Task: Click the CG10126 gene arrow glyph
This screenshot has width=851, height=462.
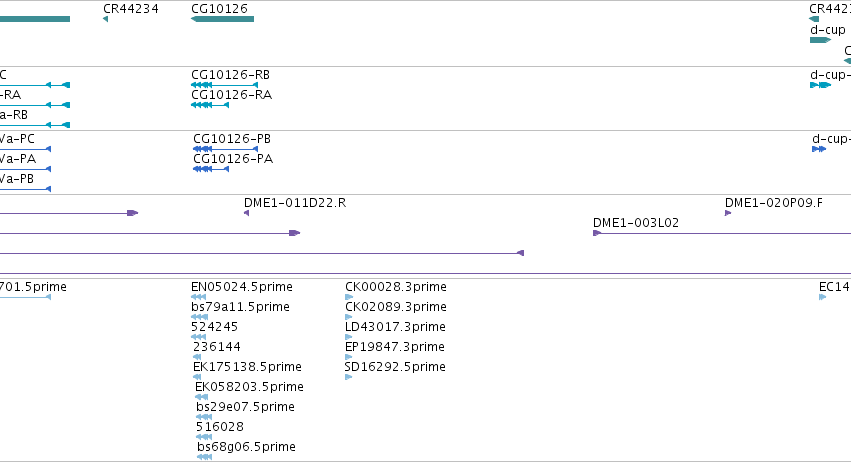Action: coord(223,19)
